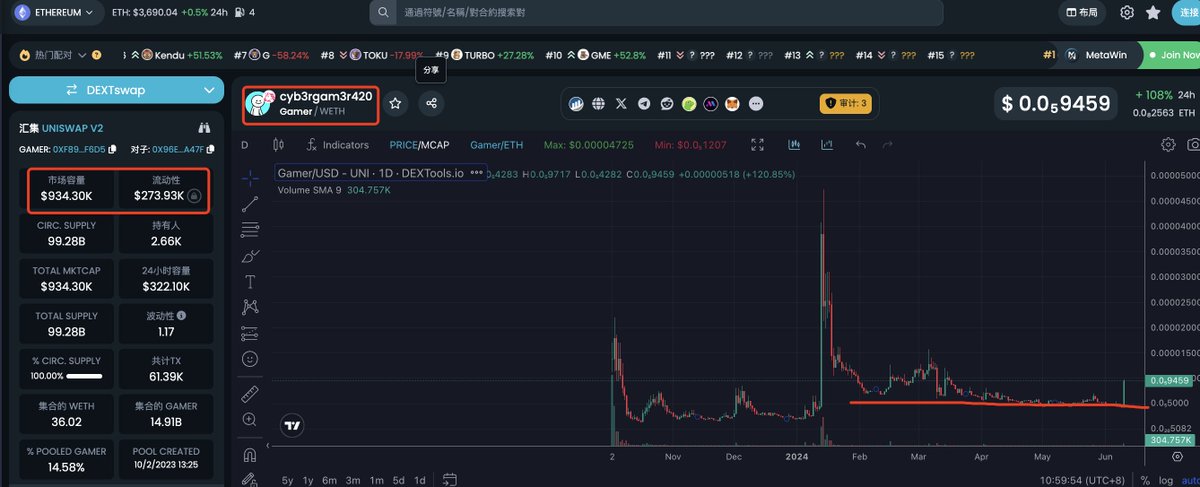The width and height of the screenshot is (1200, 487).
Task: Select the Fibonacci retracement tool
Action: point(250,230)
